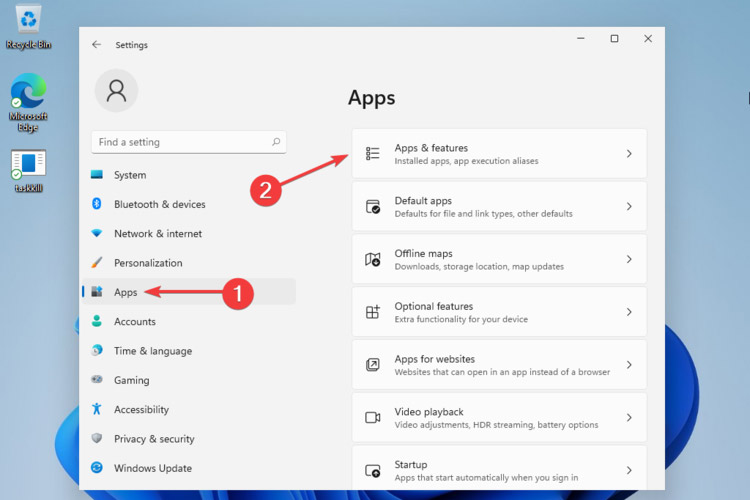Image resolution: width=750 pixels, height=500 pixels.
Task: Open Network & internet category
Action: click(189, 233)
